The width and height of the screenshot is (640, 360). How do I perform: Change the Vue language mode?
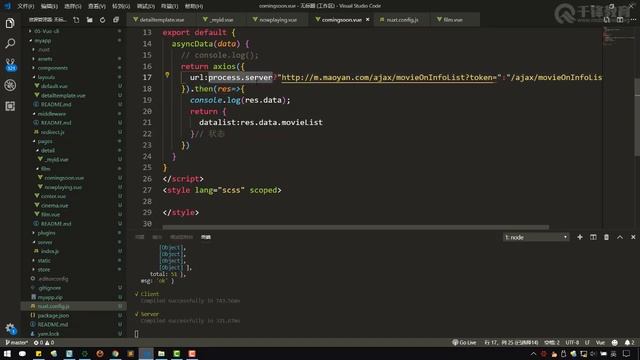coord(600,342)
